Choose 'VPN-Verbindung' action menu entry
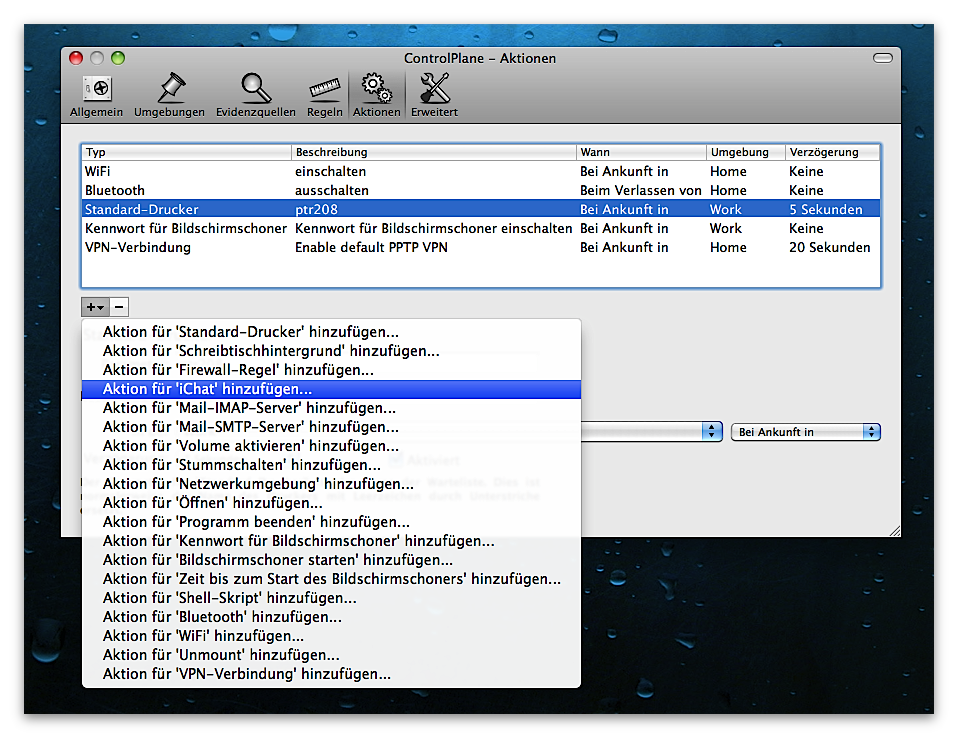 [x=331, y=674]
